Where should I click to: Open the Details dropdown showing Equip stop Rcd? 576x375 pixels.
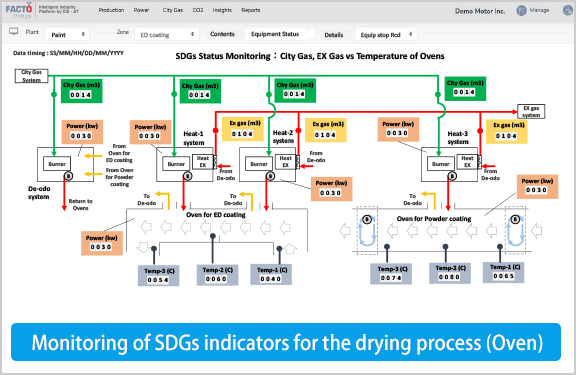386,35
